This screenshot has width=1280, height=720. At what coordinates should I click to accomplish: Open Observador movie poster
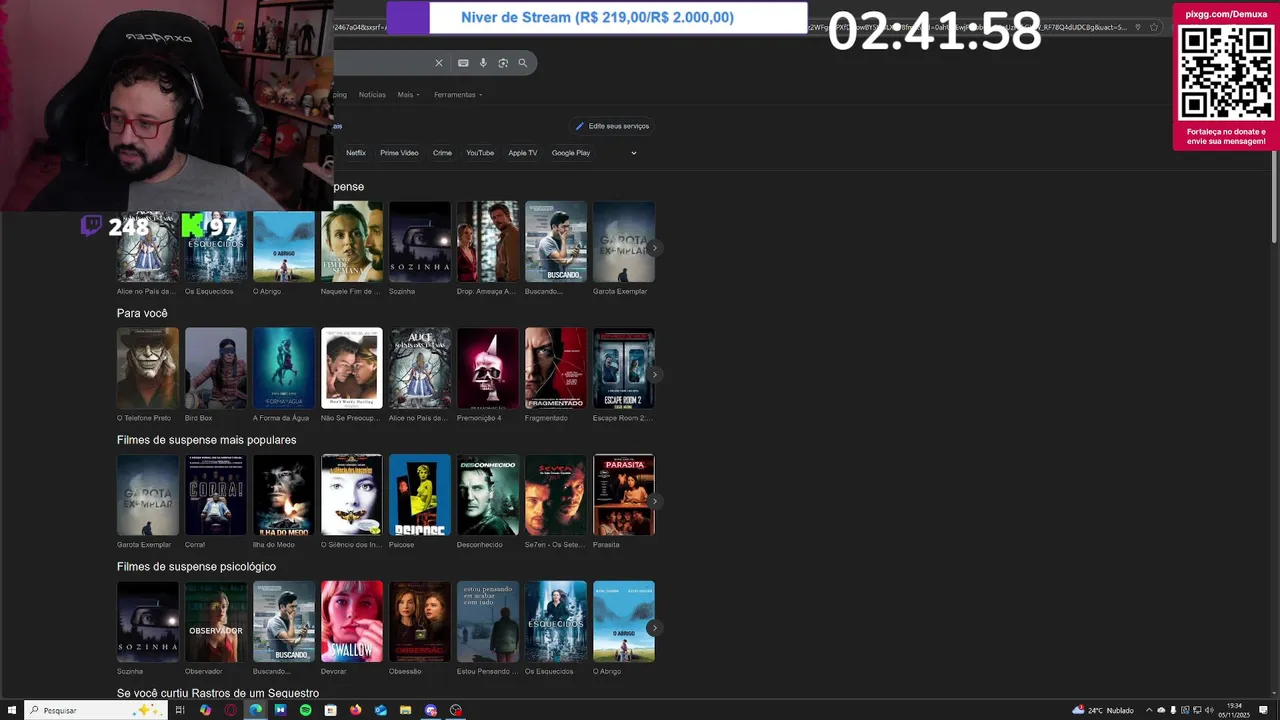click(216, 622)
